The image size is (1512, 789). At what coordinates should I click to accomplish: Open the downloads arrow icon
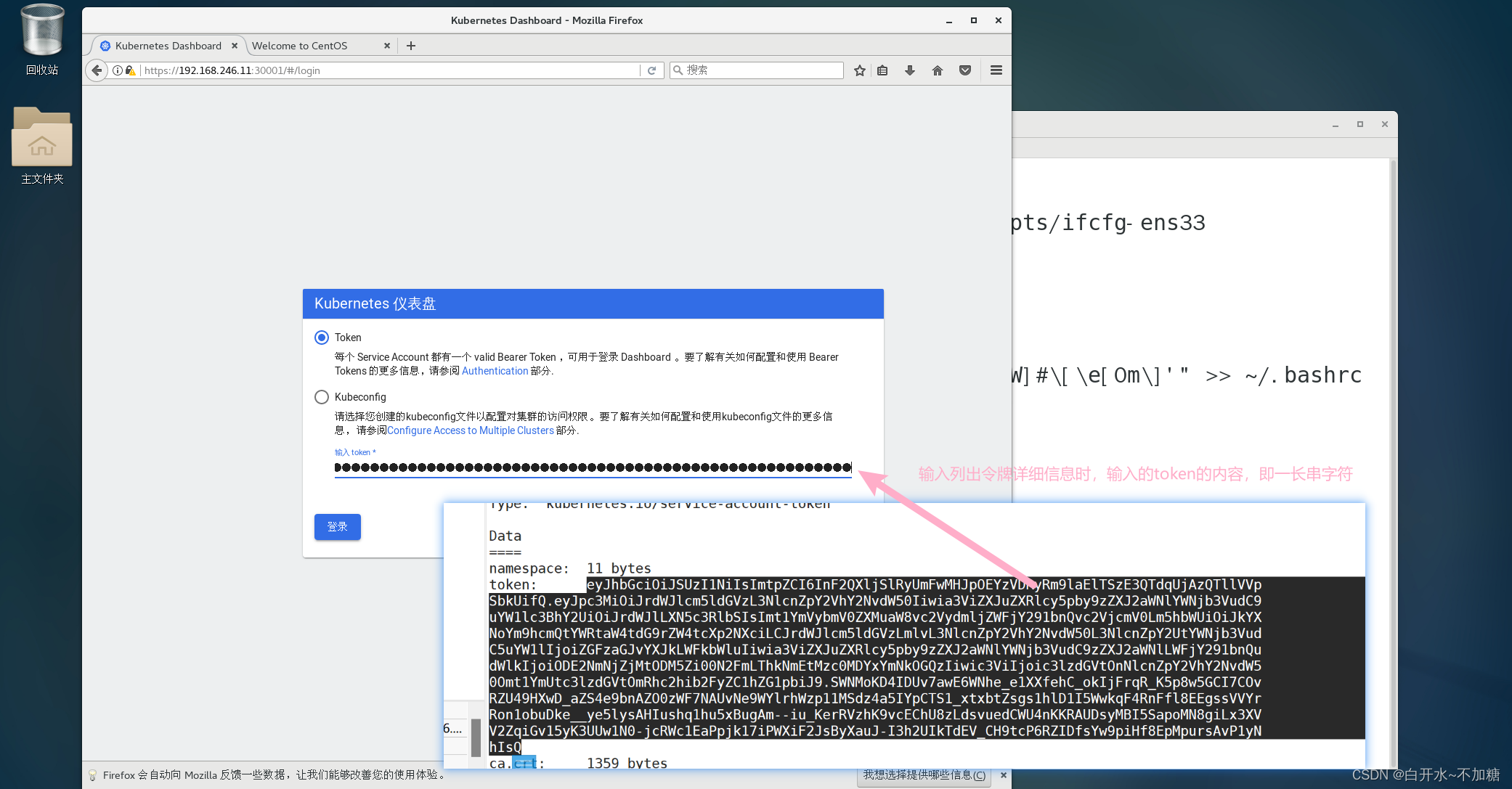pos(909,70)
